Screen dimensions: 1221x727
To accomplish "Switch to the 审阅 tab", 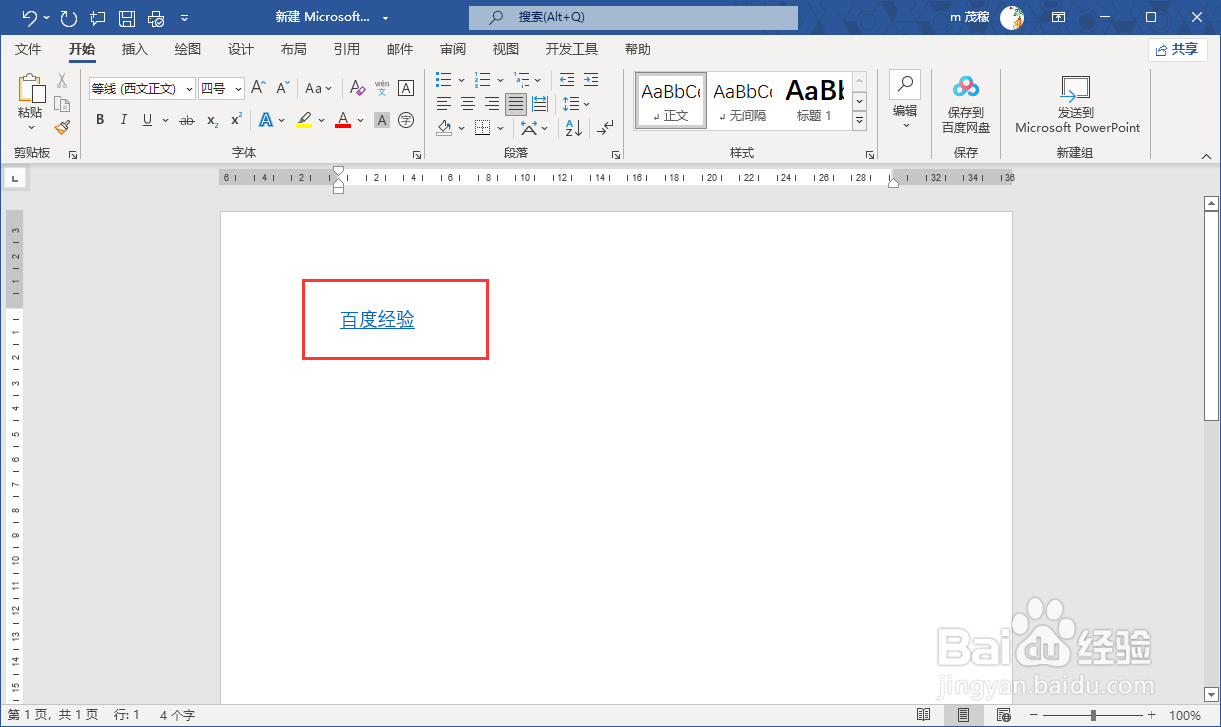I will tap(452, 49).
